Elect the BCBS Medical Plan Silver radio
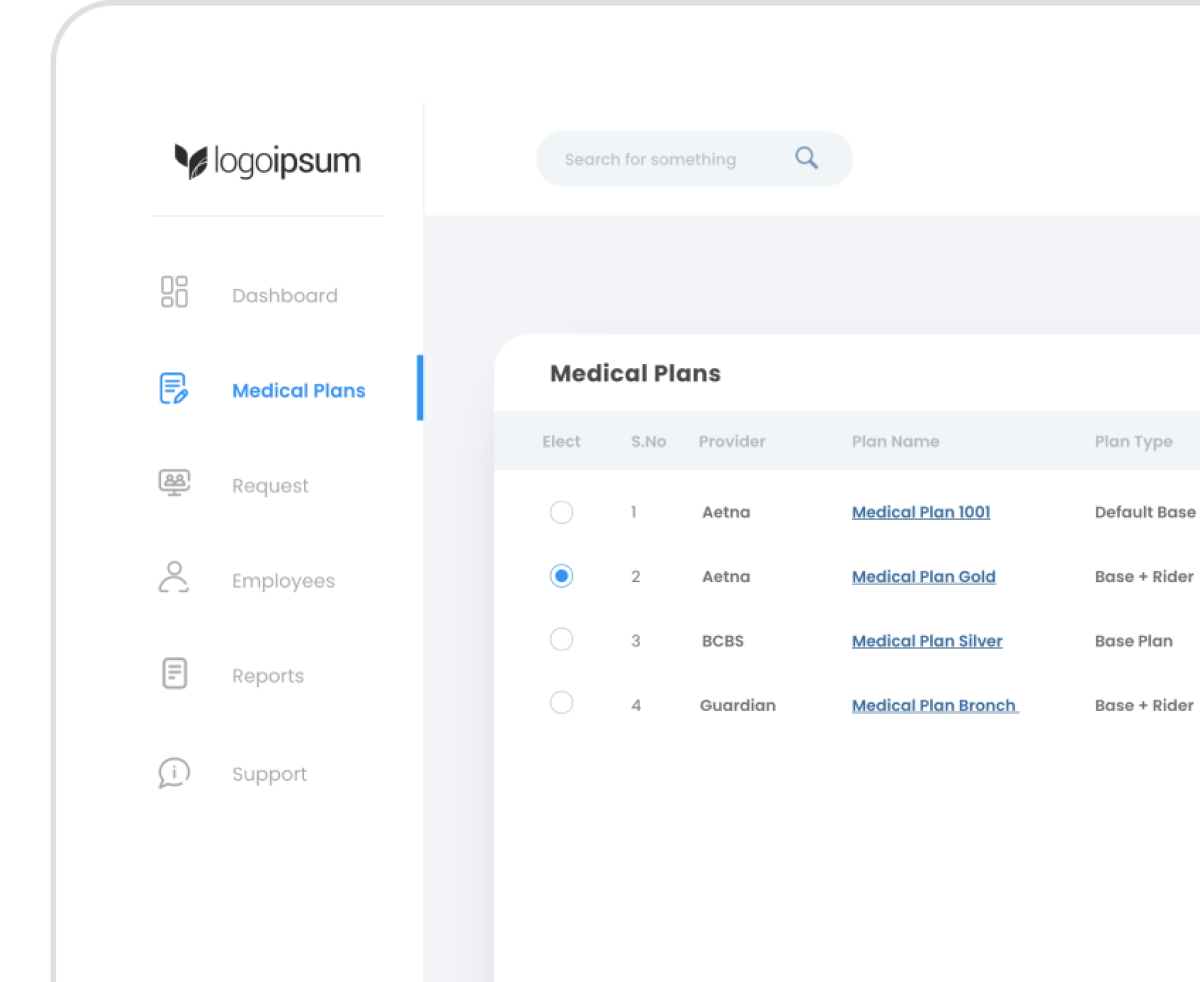Image resolution: width=1200 pixels, height=982 pixels. click(562, 640)
